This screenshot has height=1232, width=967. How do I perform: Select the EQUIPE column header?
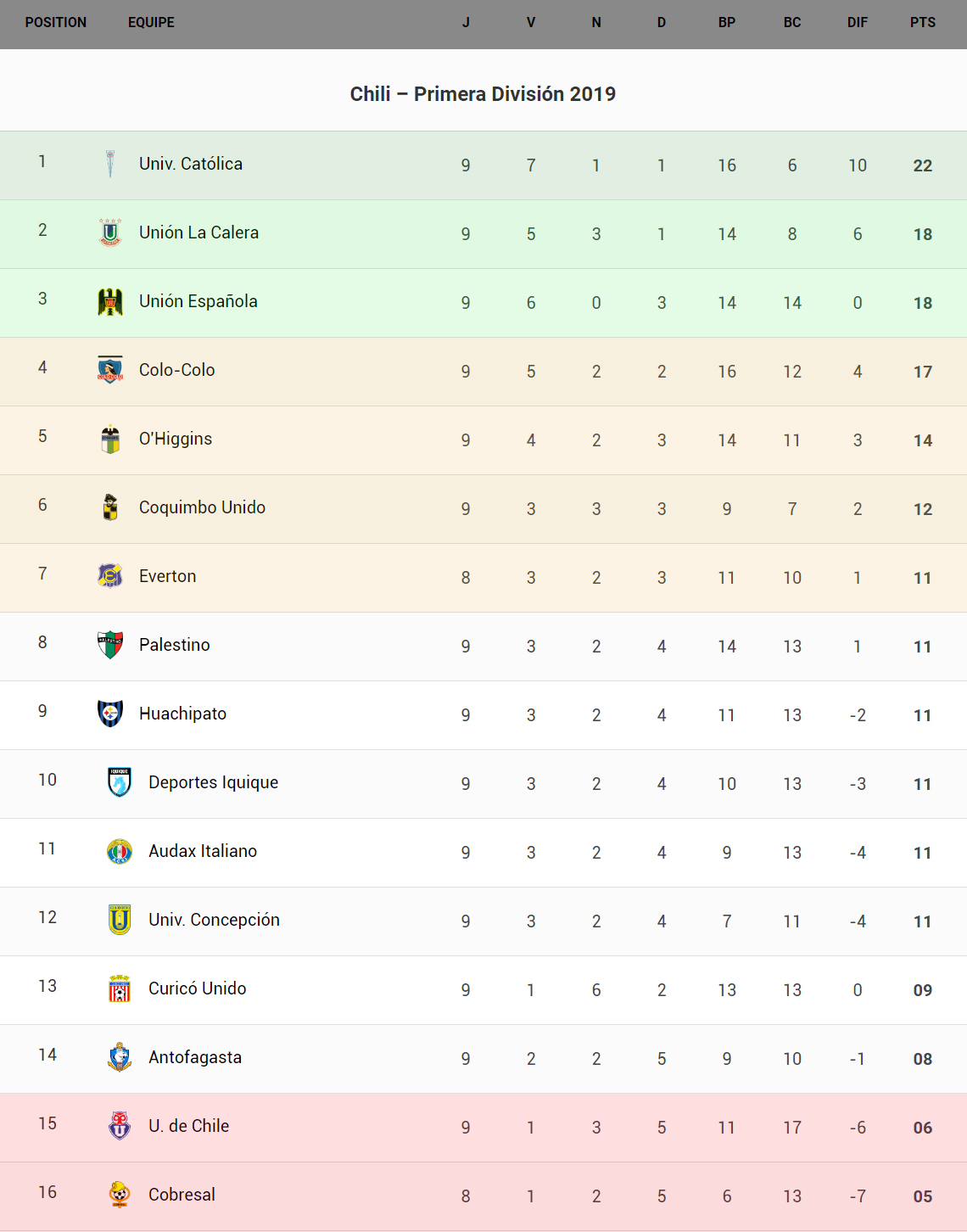tap(151, 23)
